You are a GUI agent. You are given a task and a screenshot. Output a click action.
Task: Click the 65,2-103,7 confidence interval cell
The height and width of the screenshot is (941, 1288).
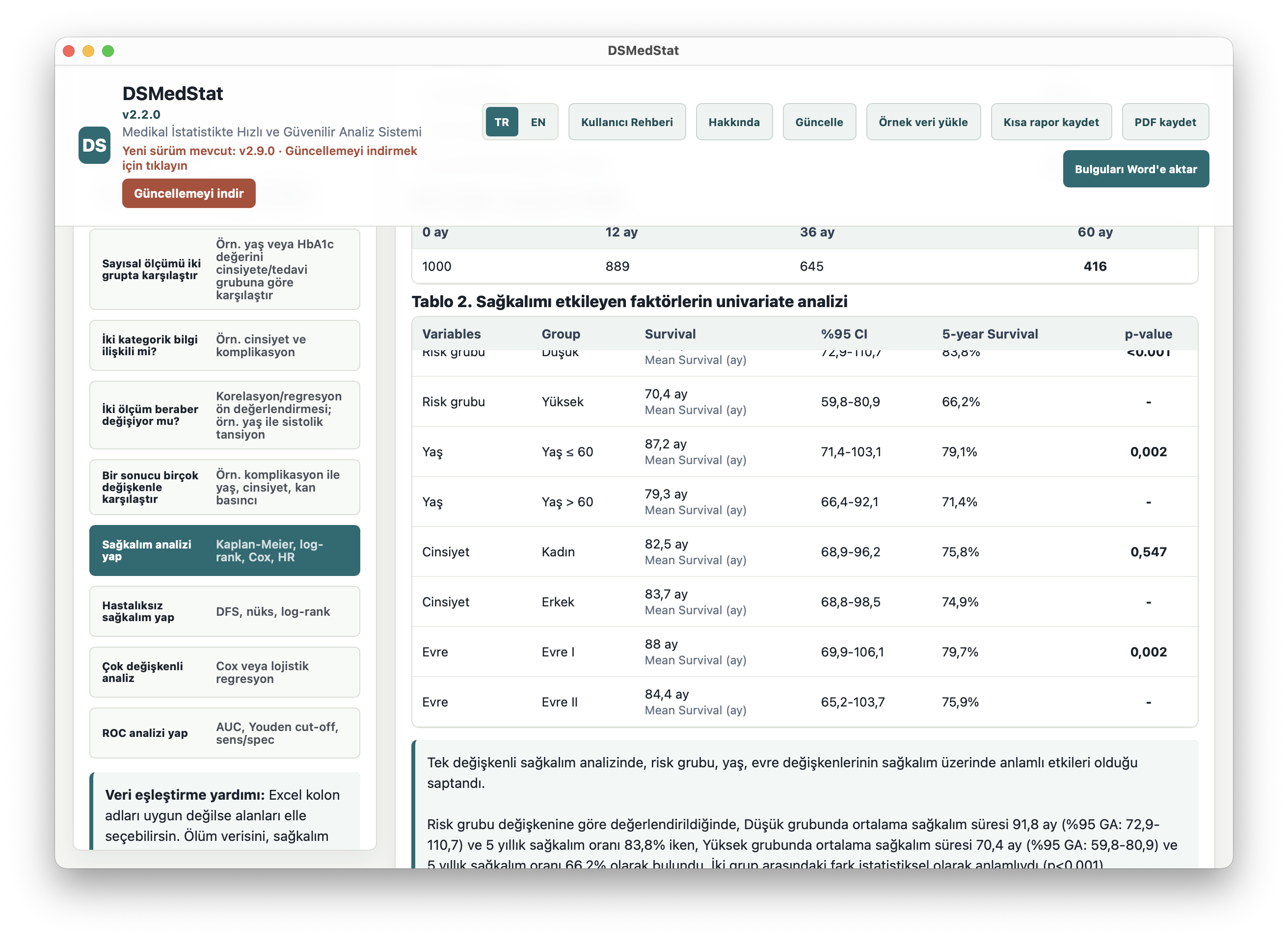pyautogui.click(x=853, y=703)
